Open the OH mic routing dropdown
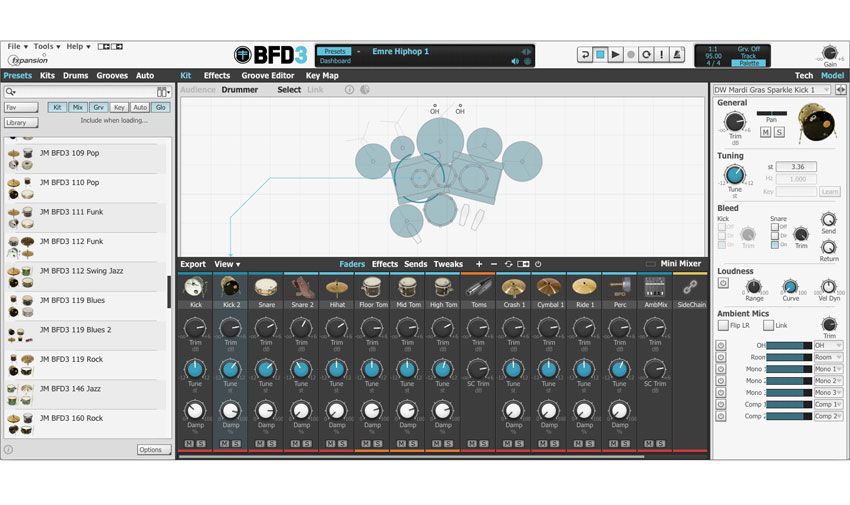Screen dimensions: 850x505 828,345
